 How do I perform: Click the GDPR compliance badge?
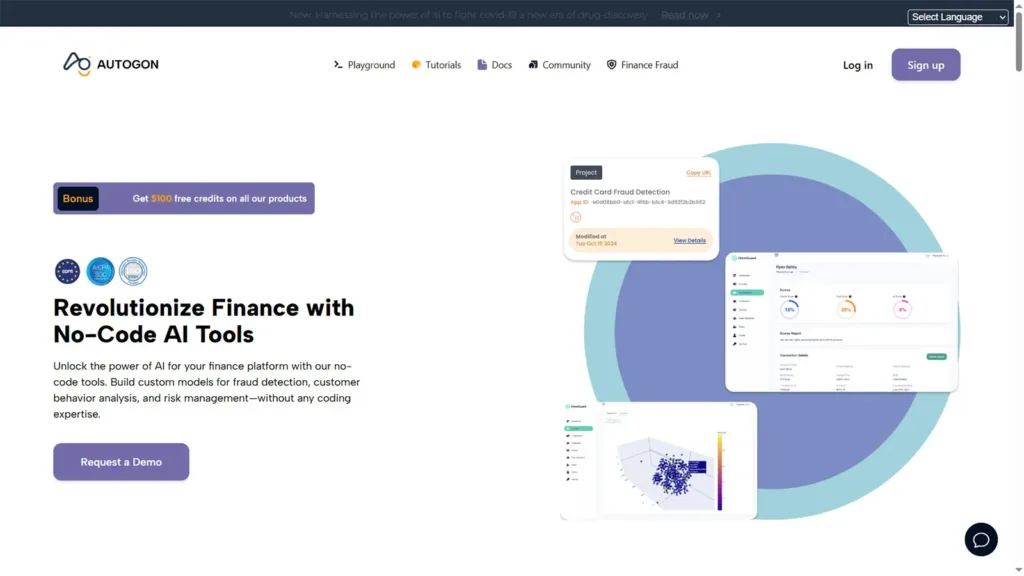tap(67, 271)
